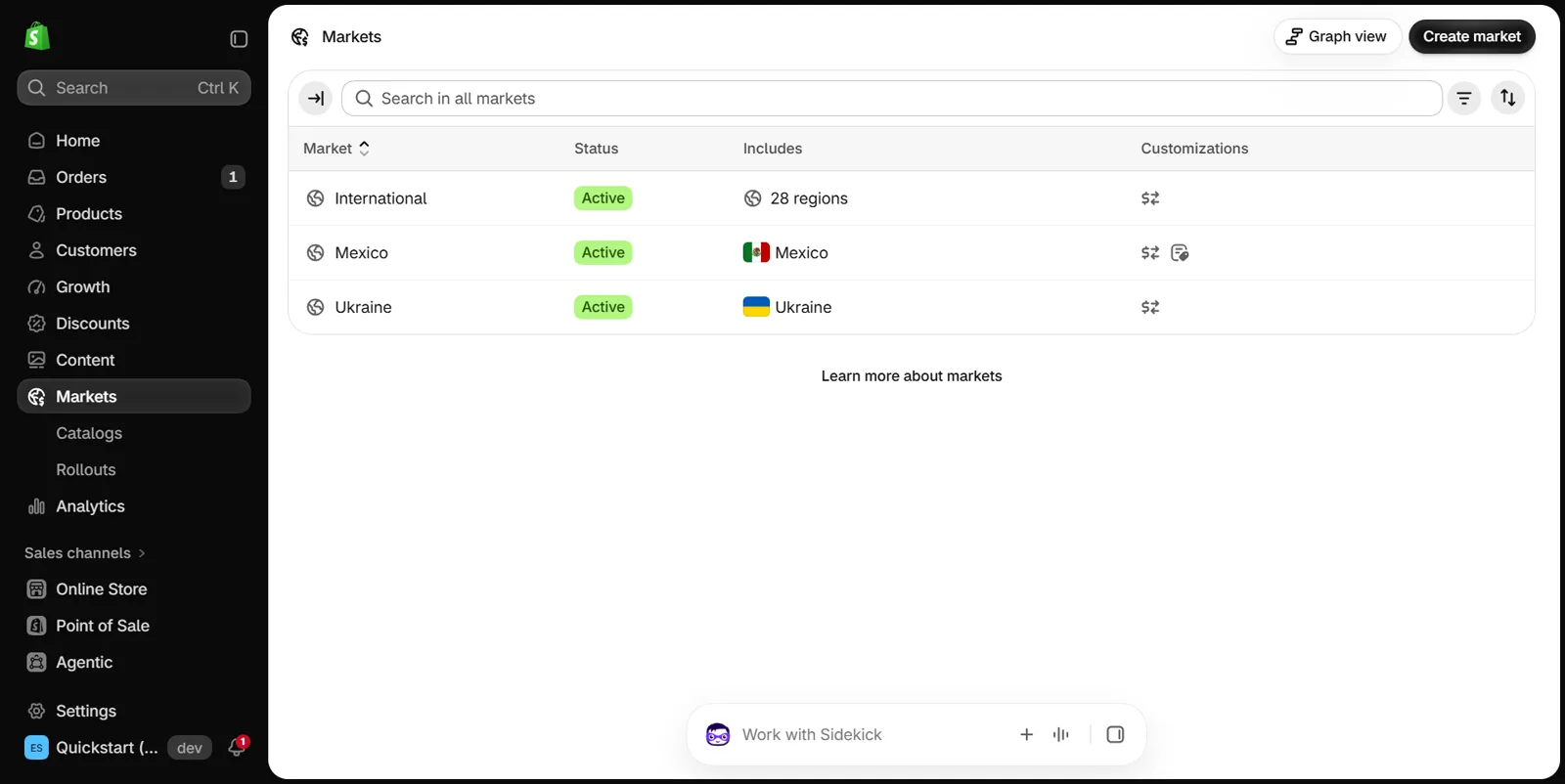Click the Shopify logo icon
The height and width of the screenshot is (784, 1565).
[37, 36]
